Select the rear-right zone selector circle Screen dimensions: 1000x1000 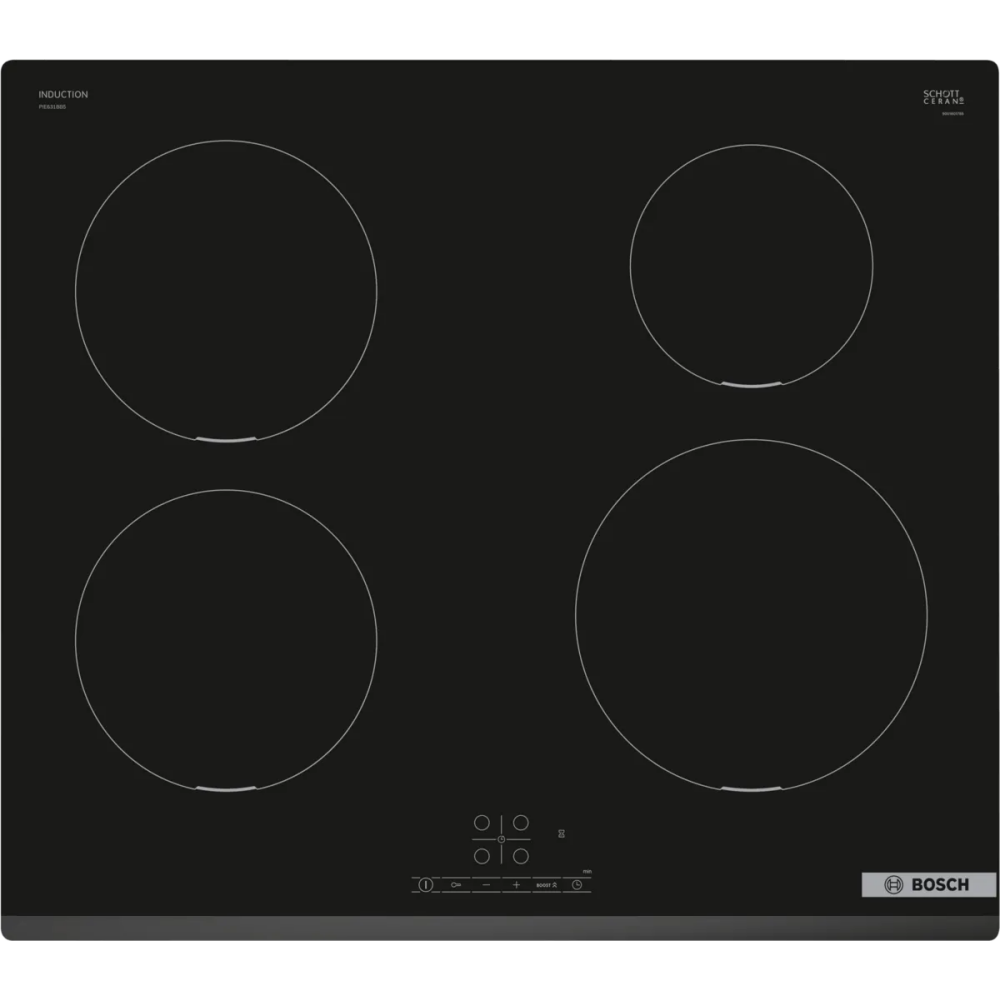[521, 823]
